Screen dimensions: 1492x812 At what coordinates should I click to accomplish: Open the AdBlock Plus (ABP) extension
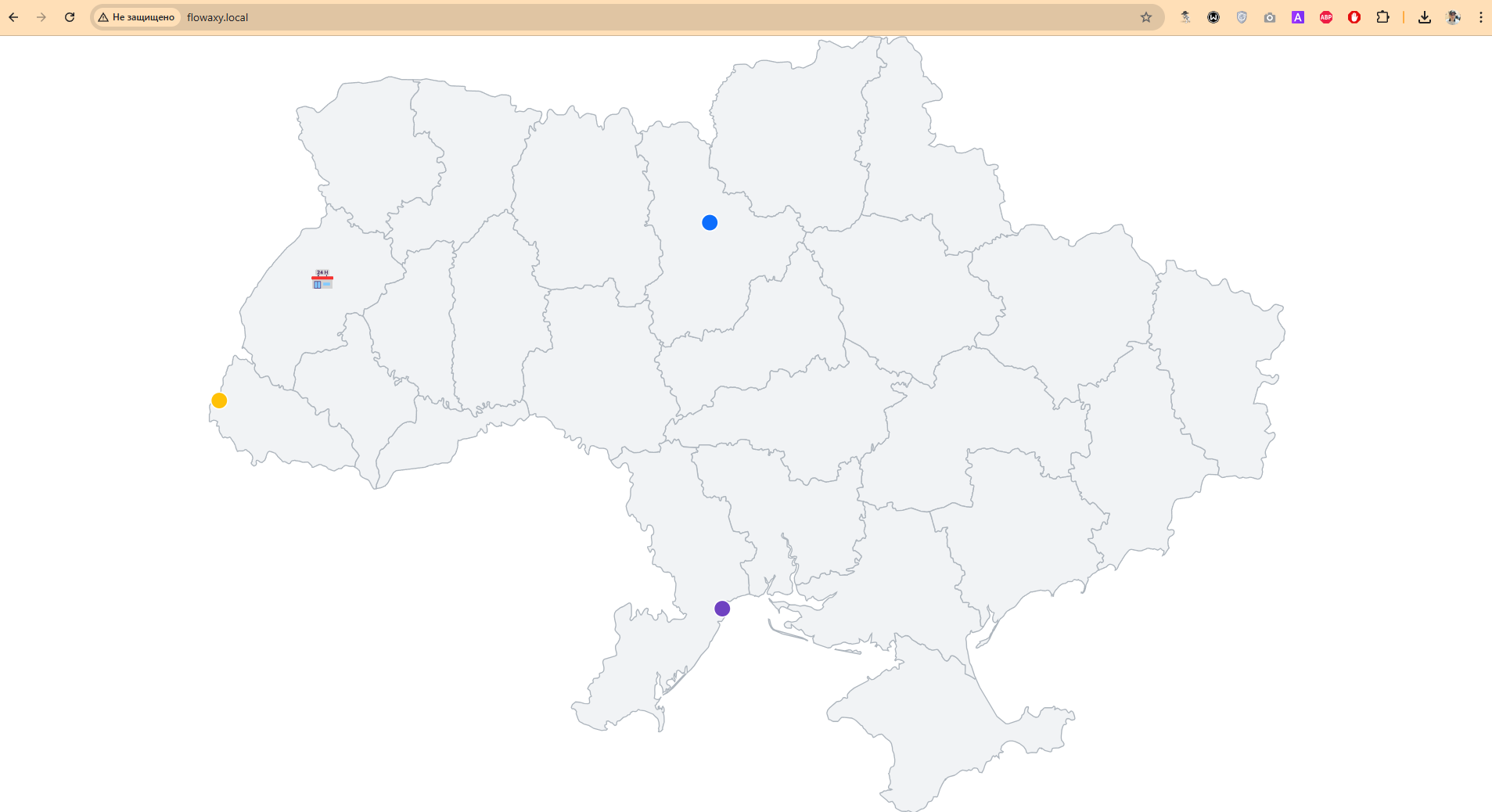tap(1326, 17)
